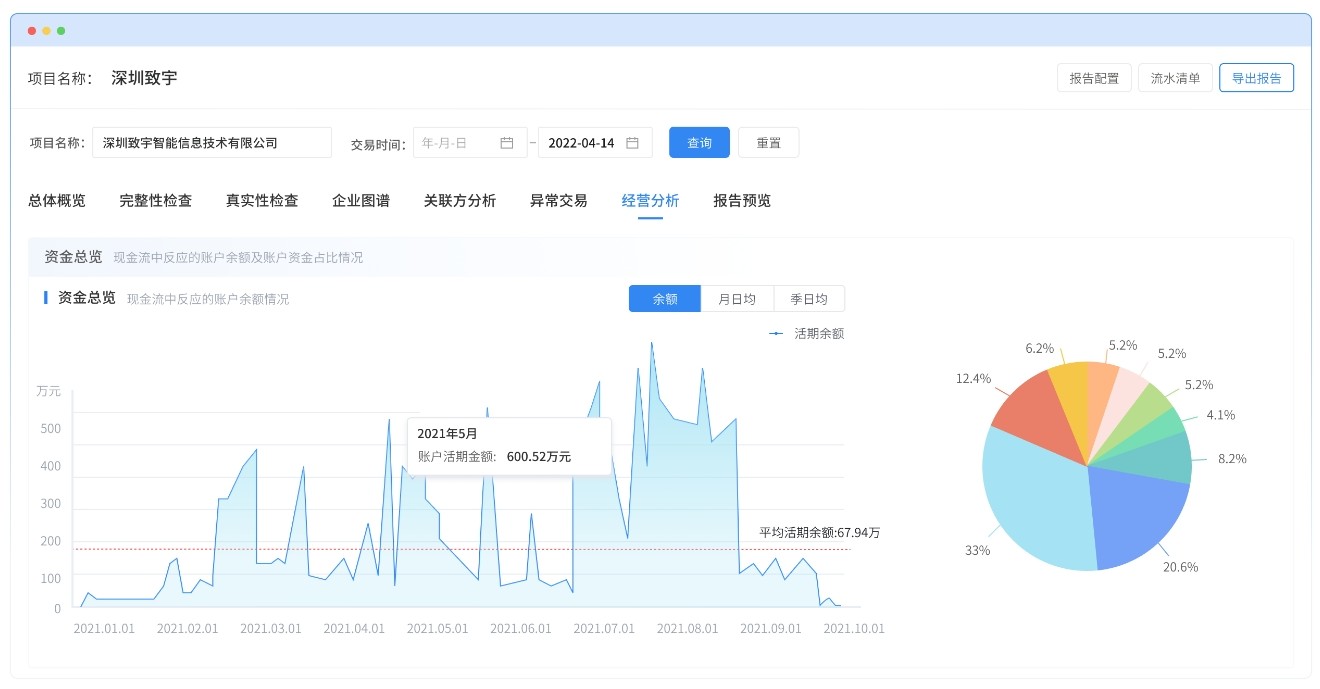Open the 完整性检查 tab
1320x689 pixels.
[156, 201]
